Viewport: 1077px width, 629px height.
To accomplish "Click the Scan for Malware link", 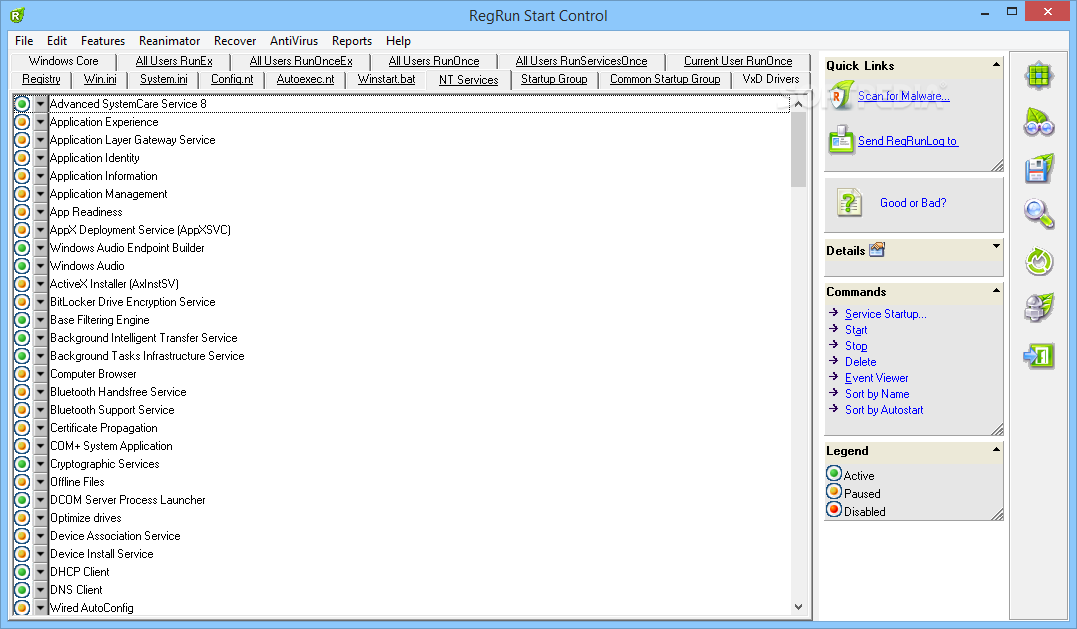I will tap(904, 96).
